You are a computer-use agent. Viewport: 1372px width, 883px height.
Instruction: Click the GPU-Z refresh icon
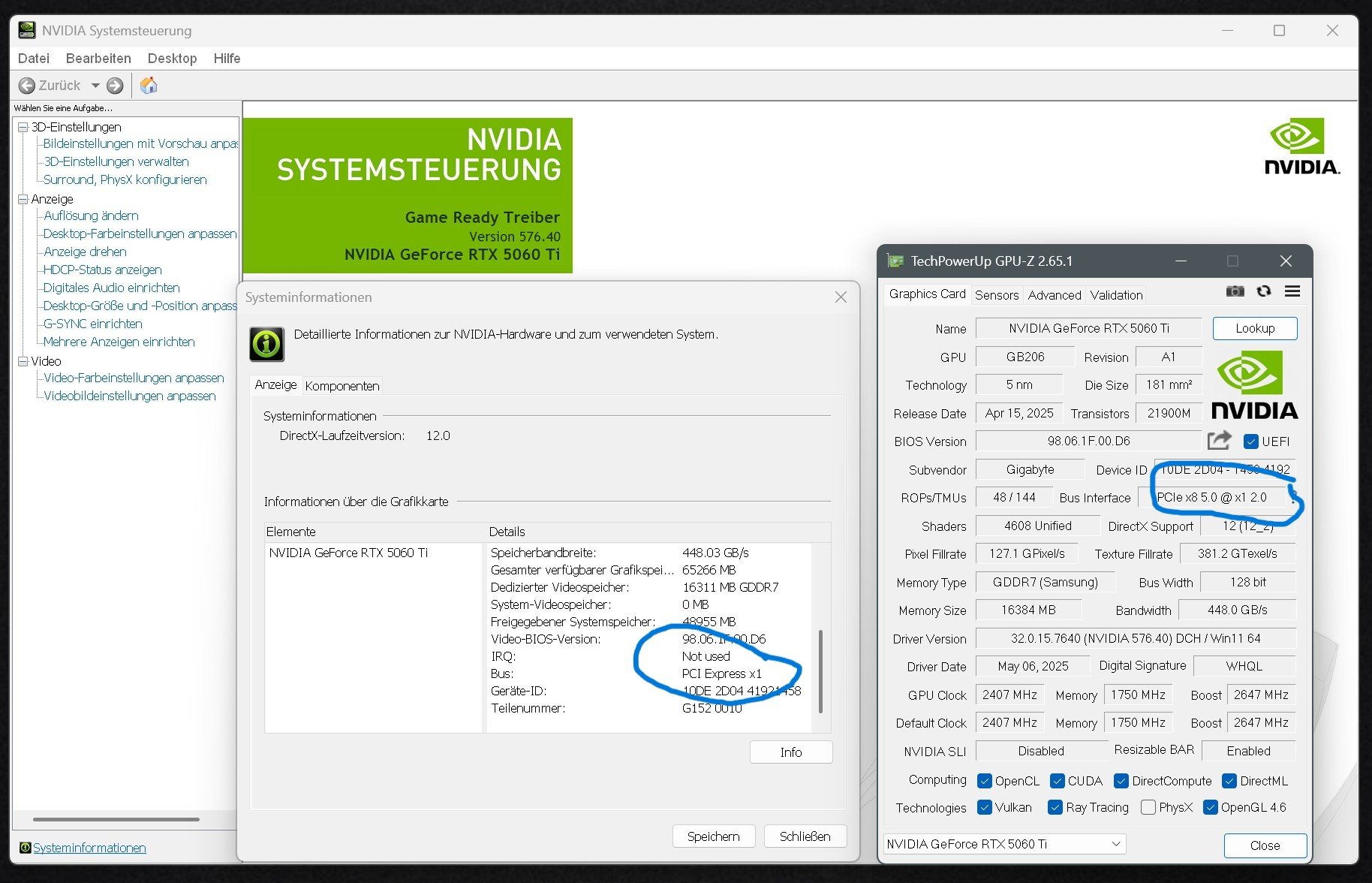[x=1264, y=291]
